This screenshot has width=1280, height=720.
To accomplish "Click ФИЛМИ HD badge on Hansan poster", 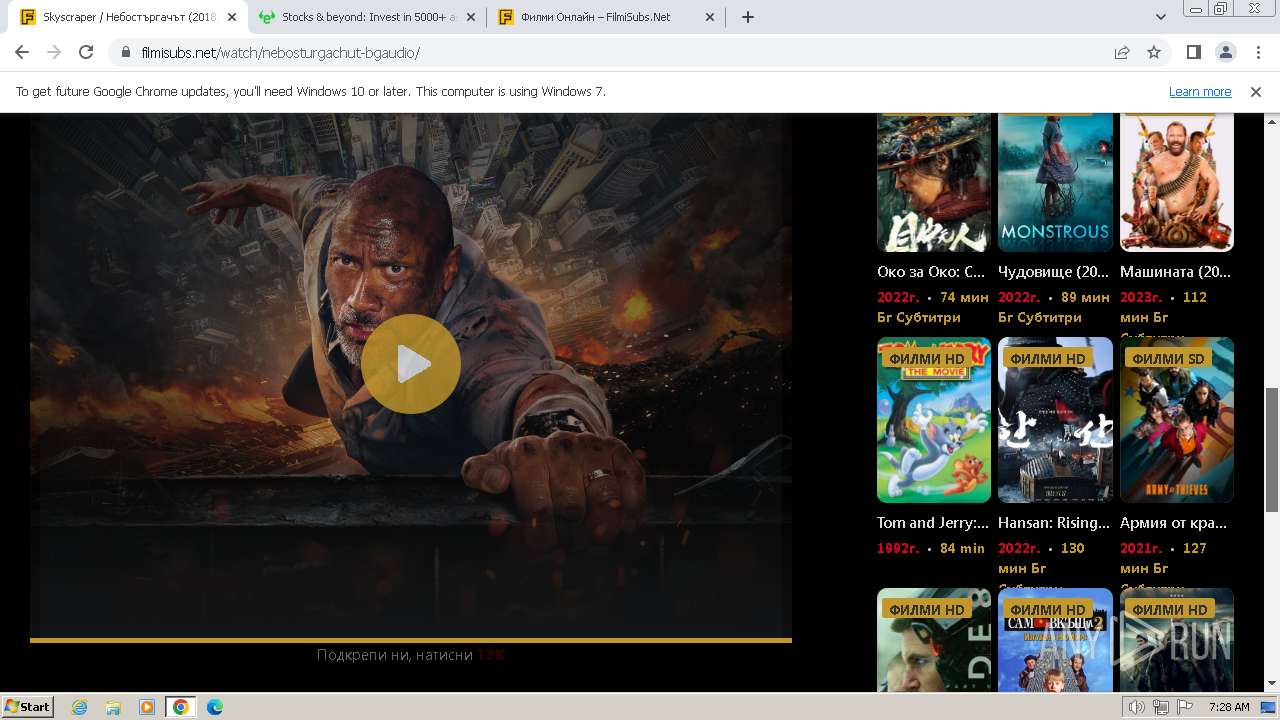I will tap(1048, 358).
